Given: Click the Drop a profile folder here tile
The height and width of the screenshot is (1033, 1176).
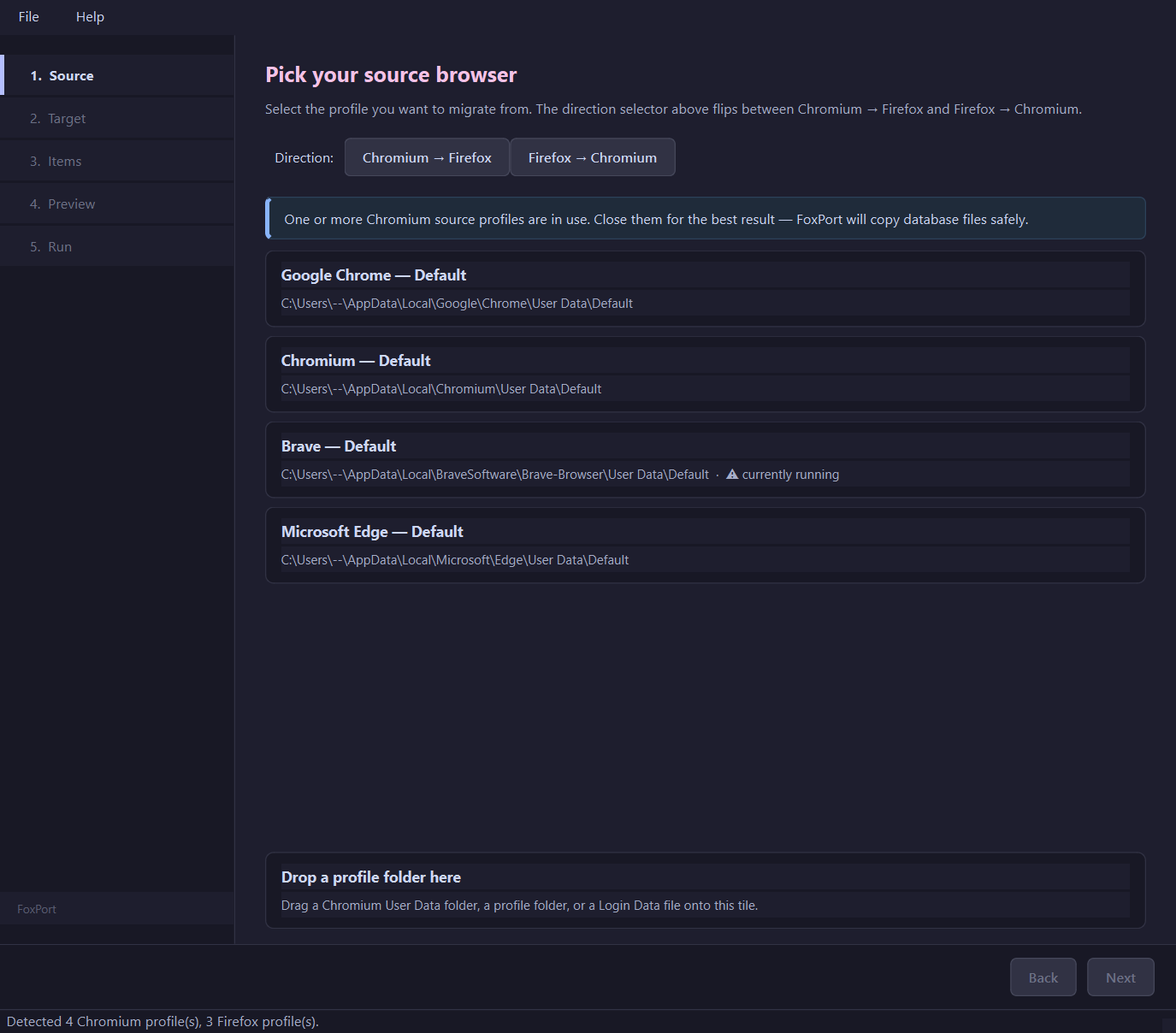Looking at the screenshot, I should tap(706, 890).
